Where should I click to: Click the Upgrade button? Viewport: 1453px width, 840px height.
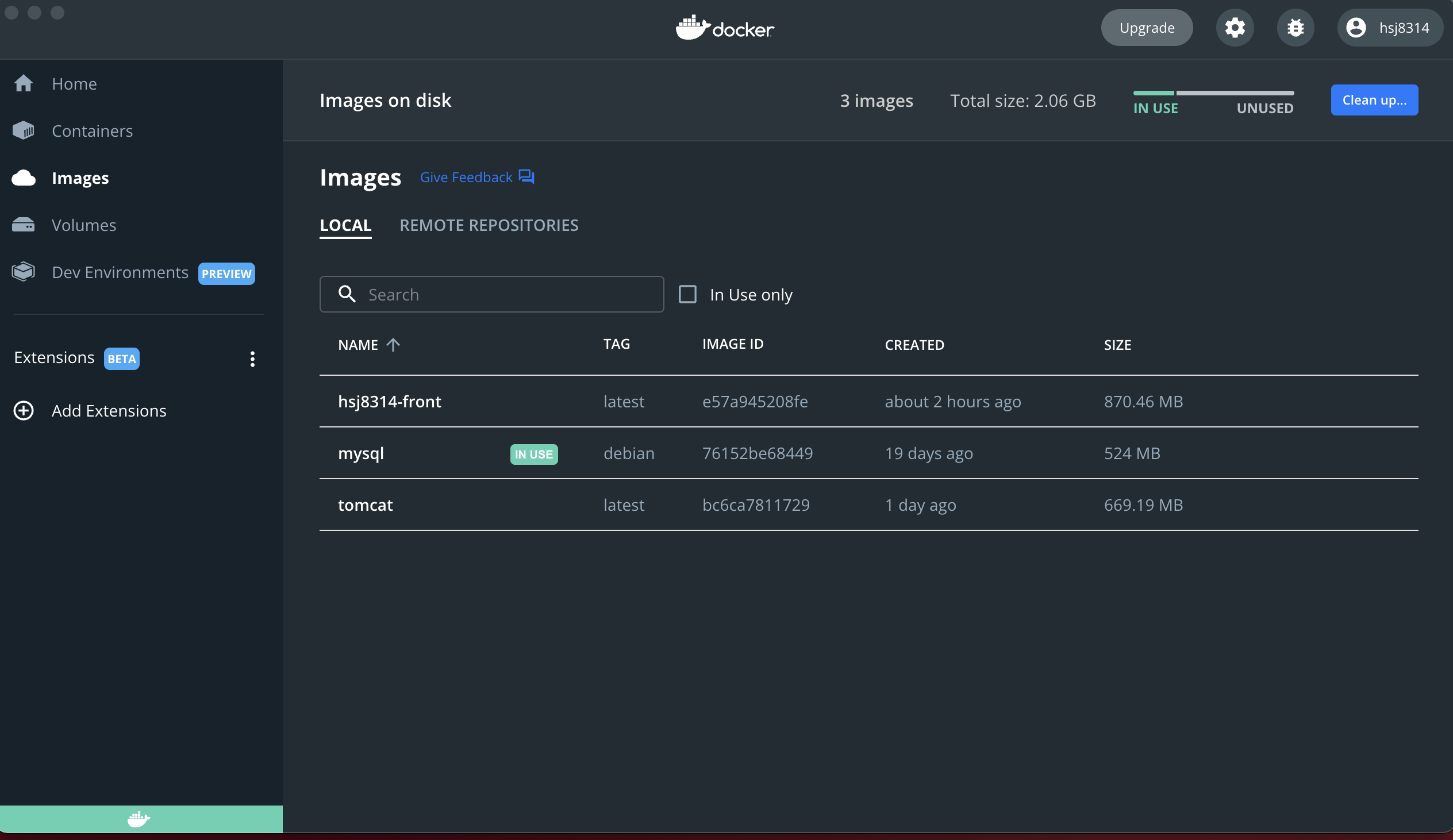[x=1146, y=28]
